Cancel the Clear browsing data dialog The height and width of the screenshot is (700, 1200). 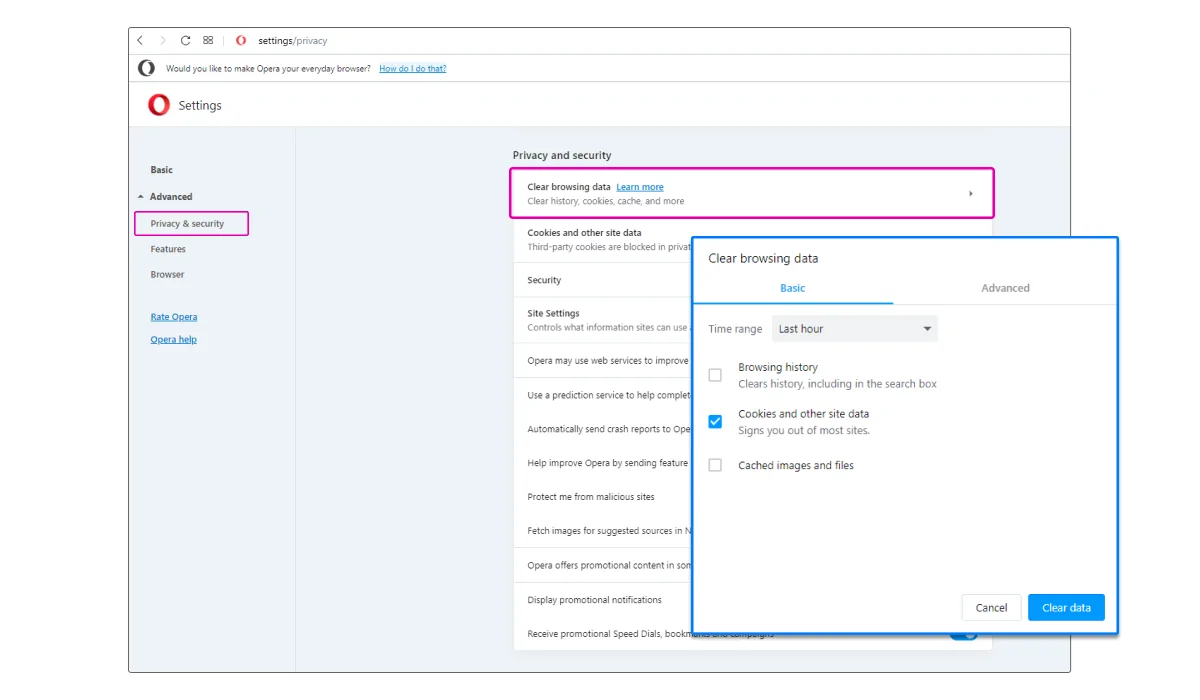click(x=991, y=608)
